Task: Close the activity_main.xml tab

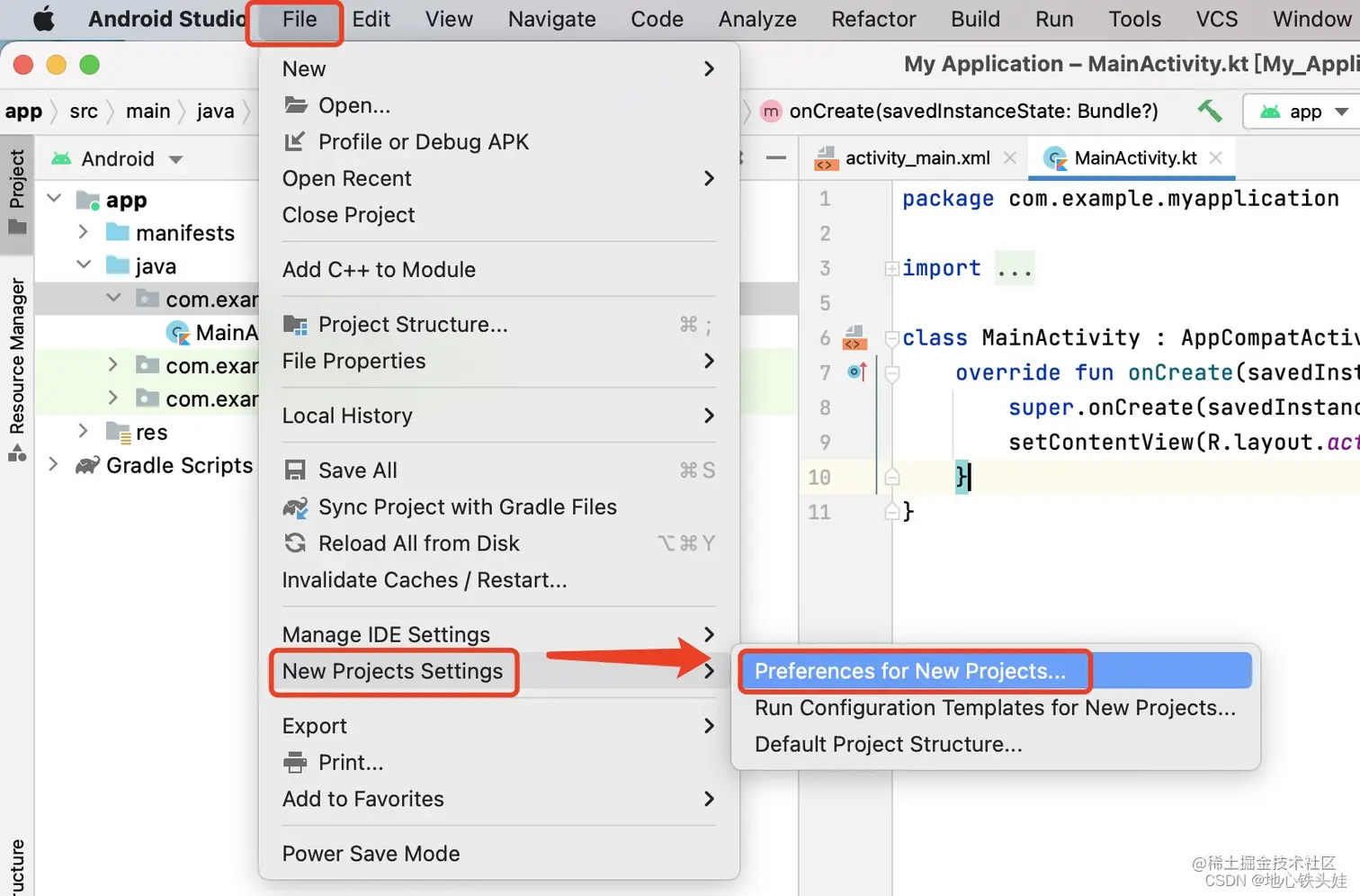Action: 1010,158
